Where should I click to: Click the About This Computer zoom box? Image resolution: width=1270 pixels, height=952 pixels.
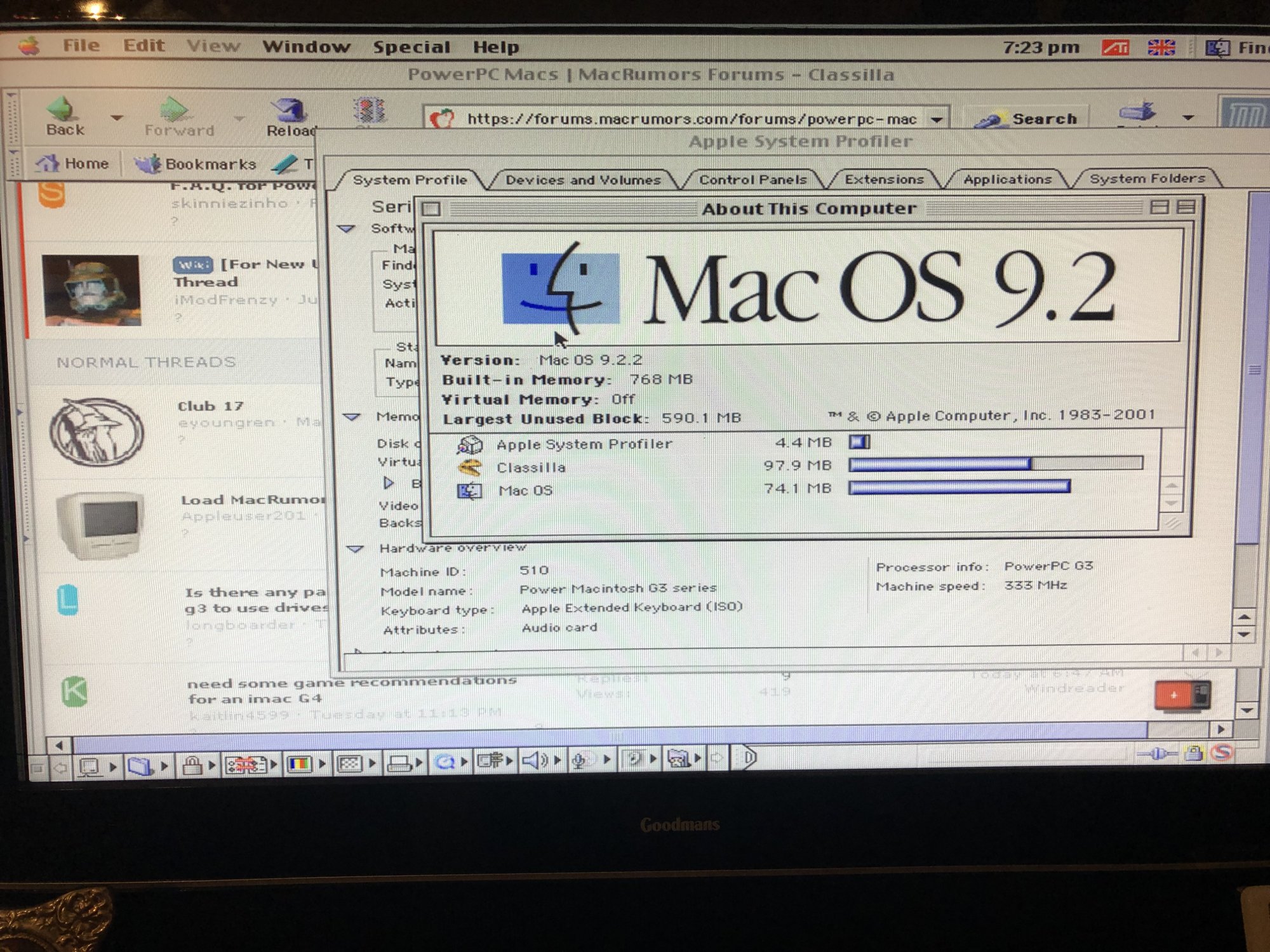(x=1159, y=207)
